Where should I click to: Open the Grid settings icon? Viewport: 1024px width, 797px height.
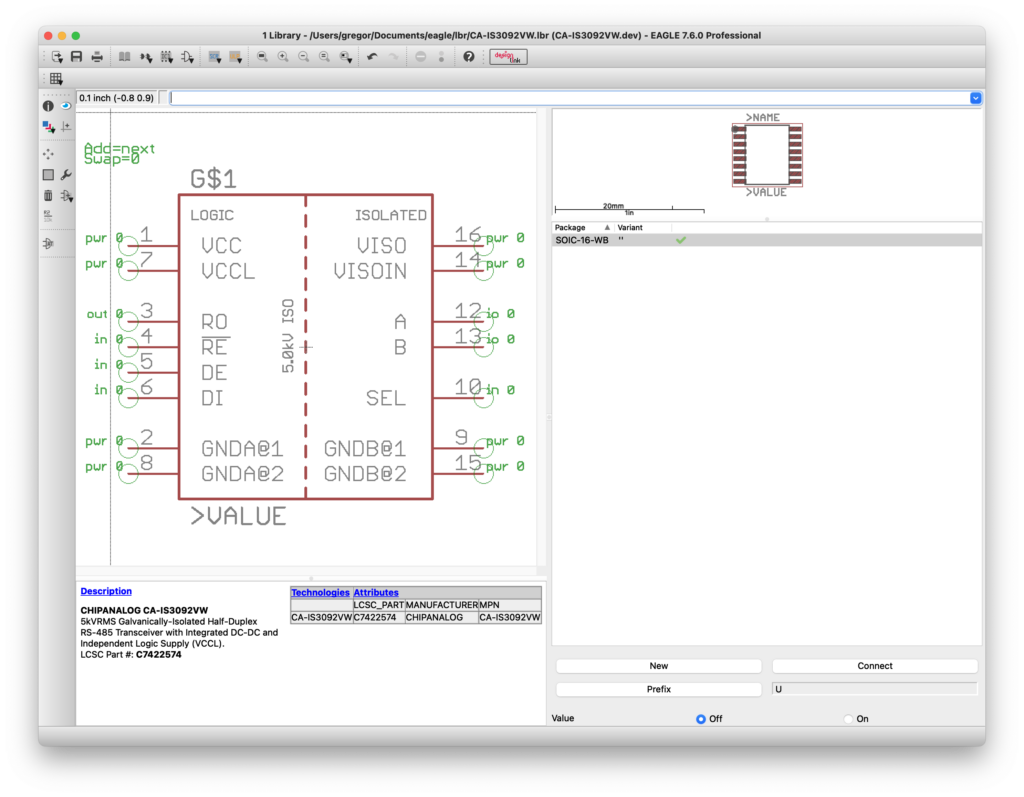coord(56,79)
